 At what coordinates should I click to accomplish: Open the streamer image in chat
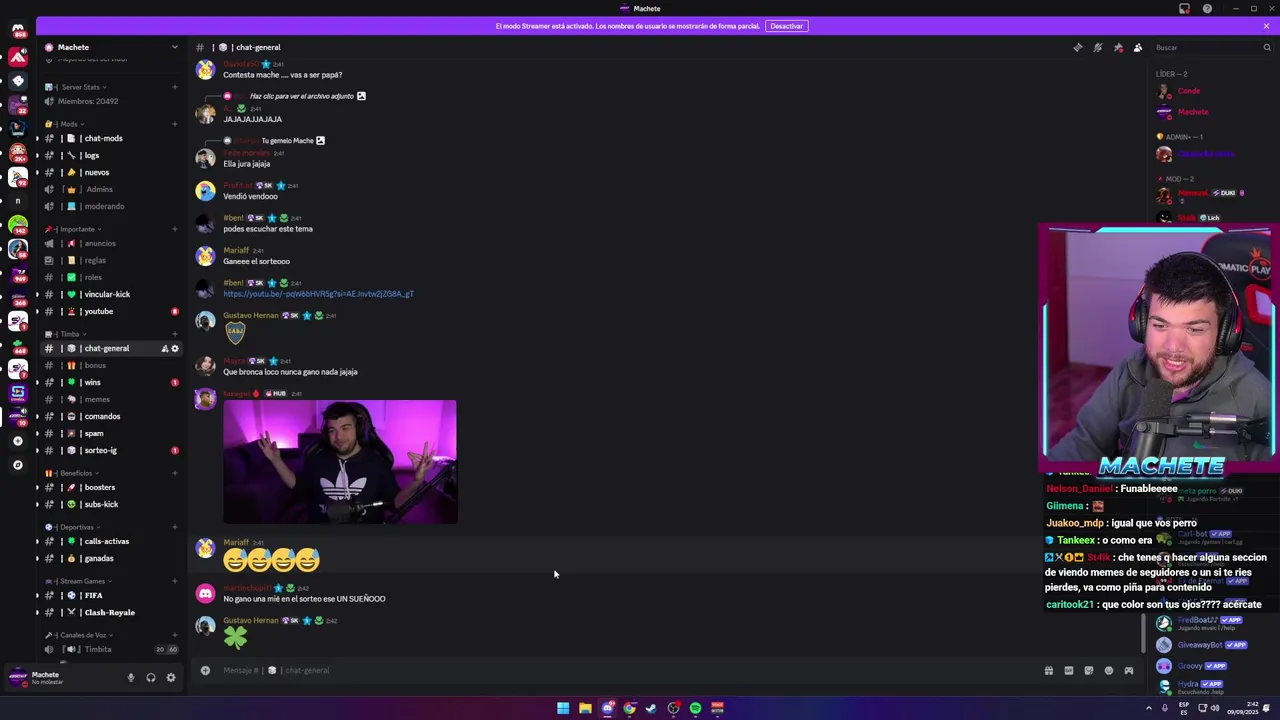coord(340,462)
